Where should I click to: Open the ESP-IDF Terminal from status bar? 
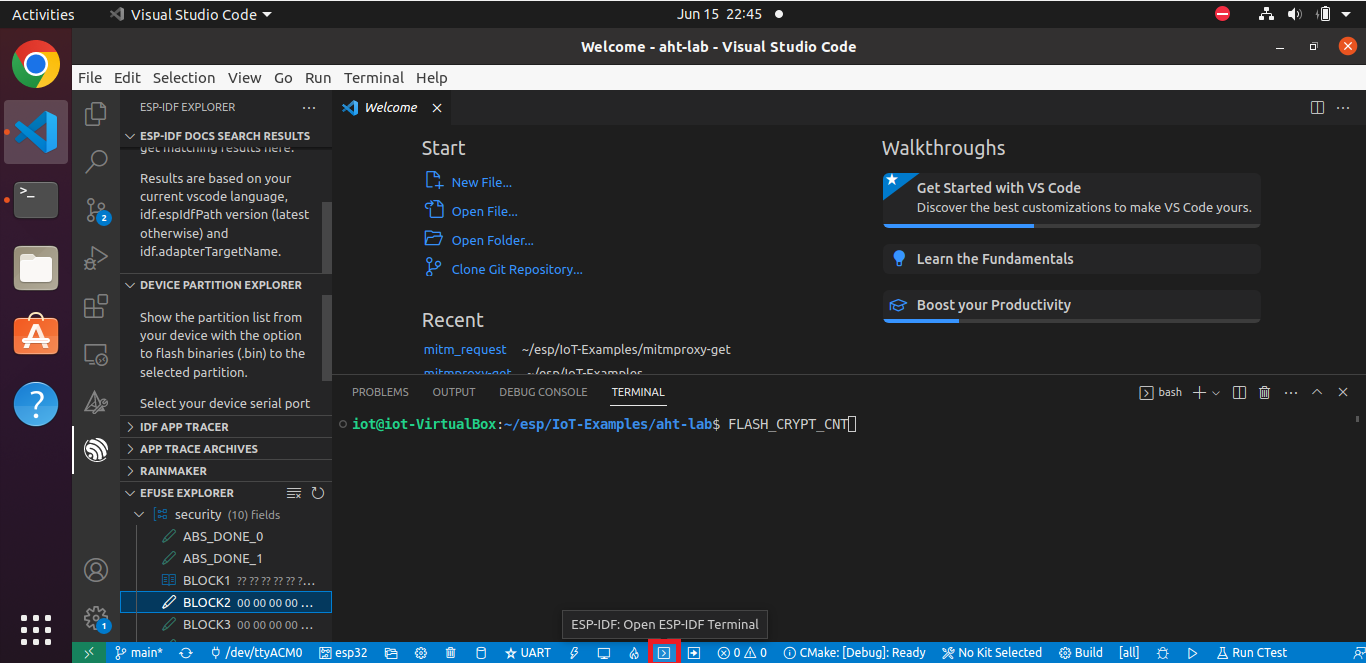click(x=664, y=653)
